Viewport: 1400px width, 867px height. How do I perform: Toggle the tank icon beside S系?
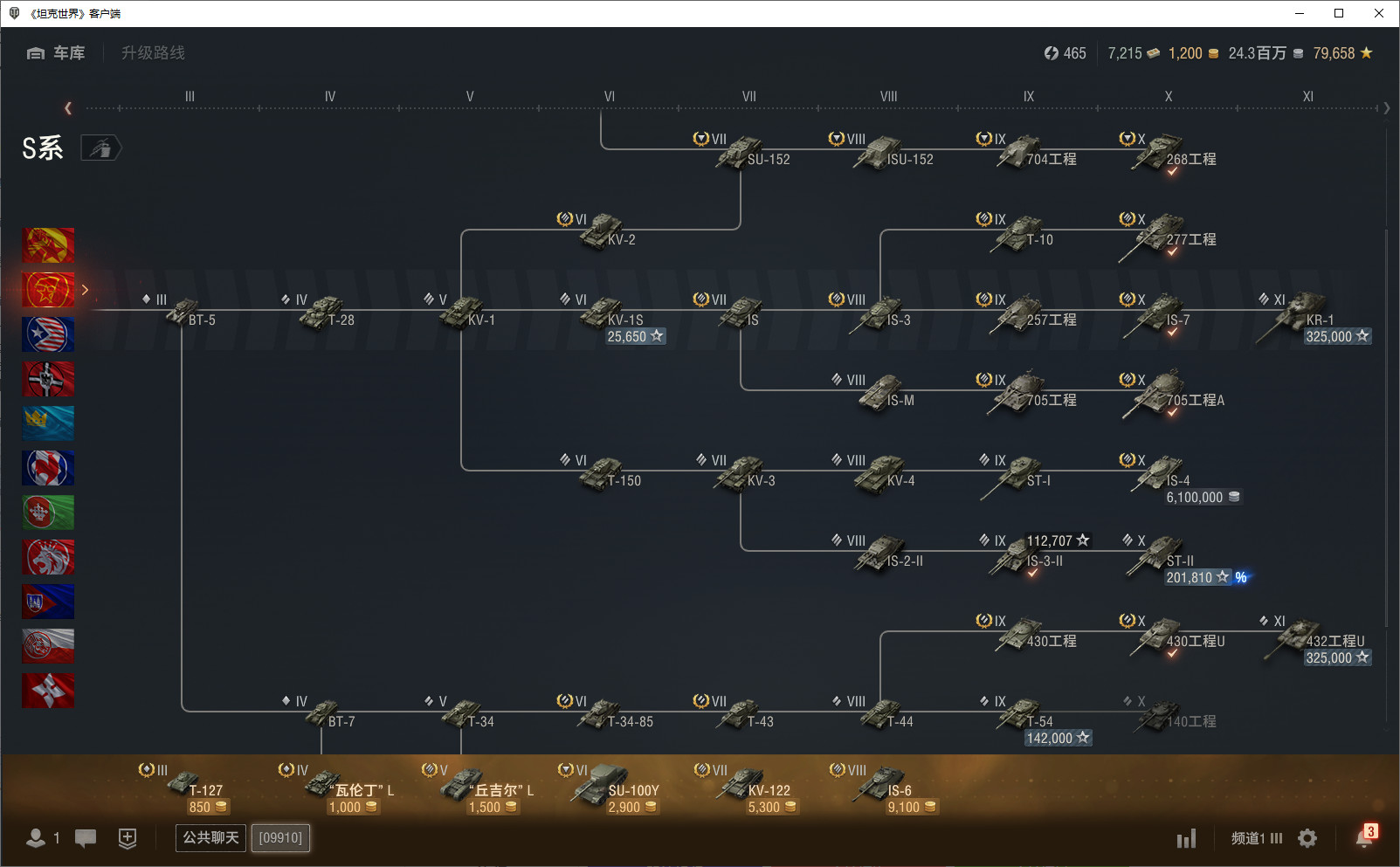101,148
